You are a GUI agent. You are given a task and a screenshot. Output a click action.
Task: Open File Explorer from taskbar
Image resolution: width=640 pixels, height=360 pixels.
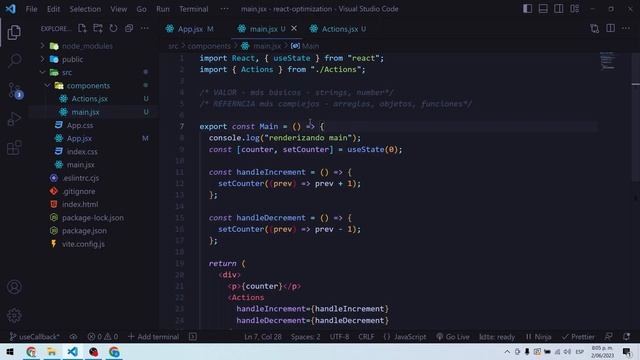tap(52, 351)
